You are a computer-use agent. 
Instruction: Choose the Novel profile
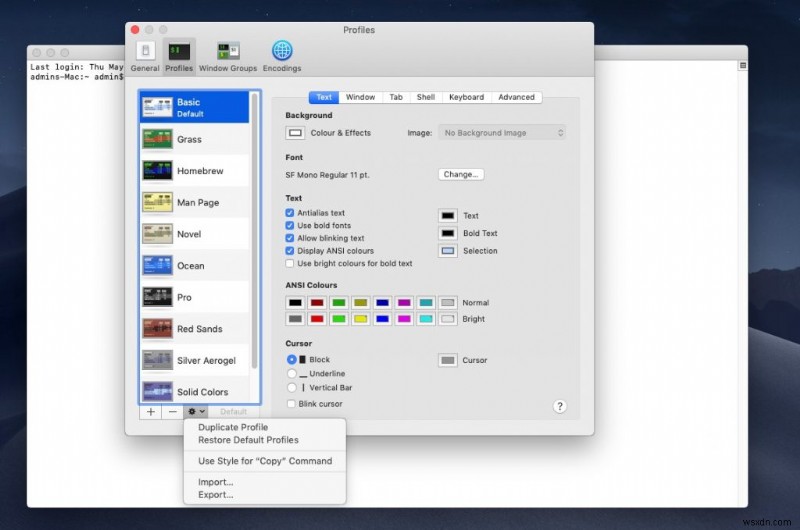[x=195, y=234]
